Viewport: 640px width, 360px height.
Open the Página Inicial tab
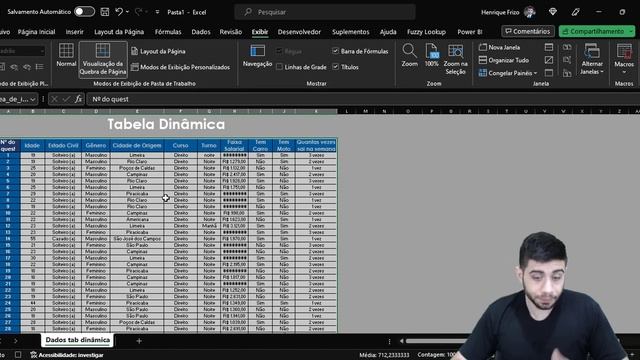tap(36, 32)
